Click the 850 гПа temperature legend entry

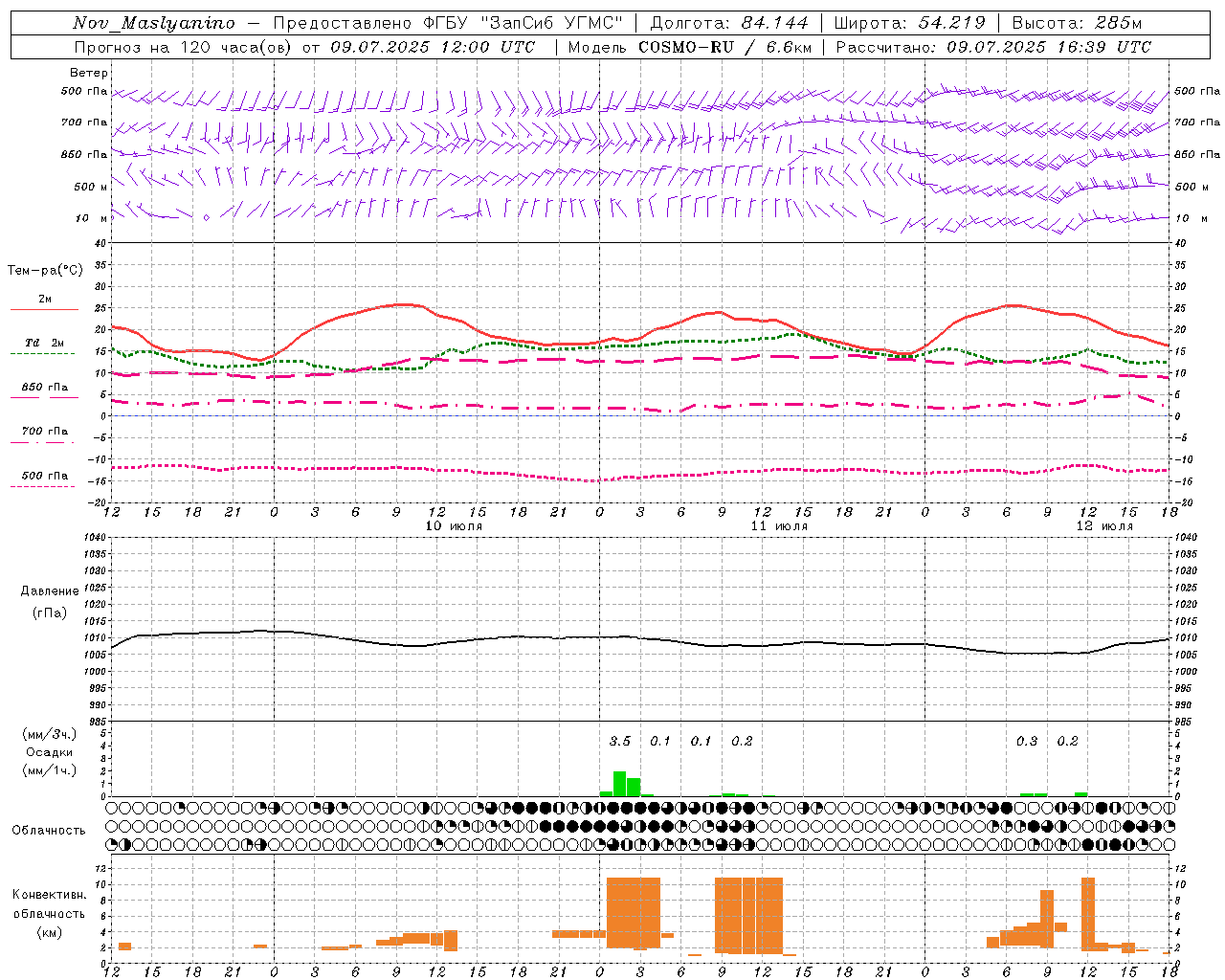(x=44, y=387)
